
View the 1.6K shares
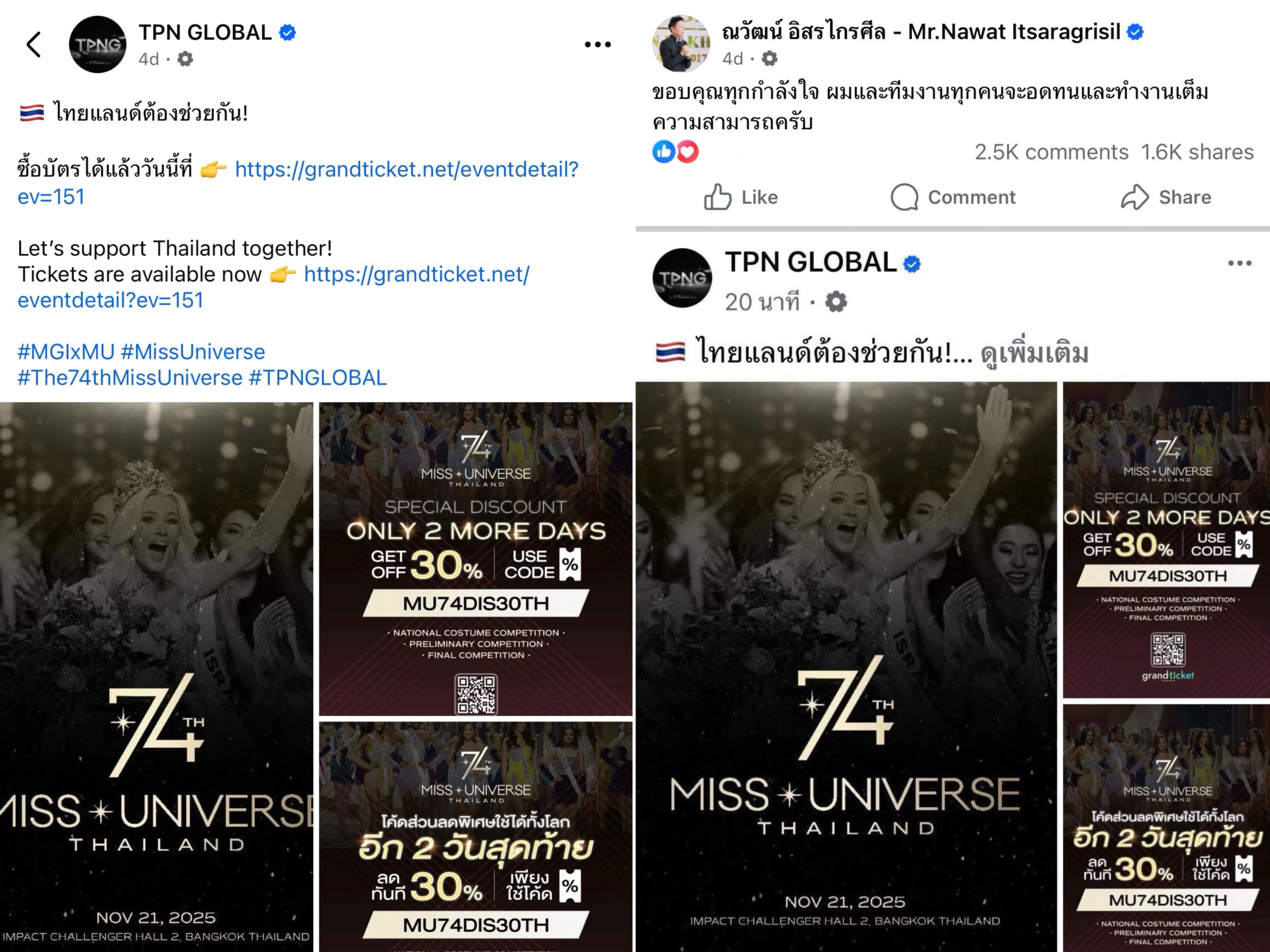pyautogui.click(x=1197, y=152)
